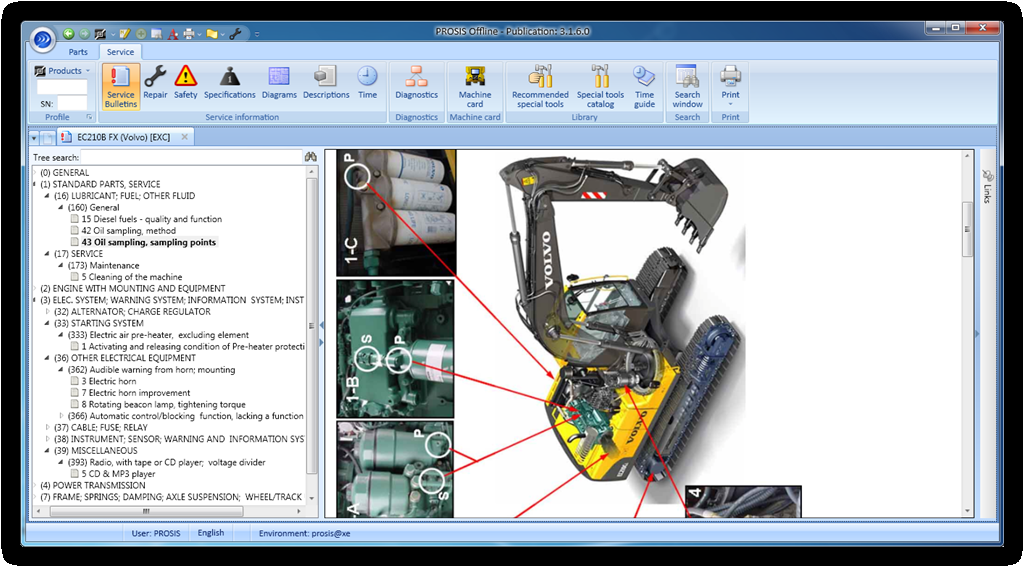Open '7 Electric horn improvement' document
1024x567 pixels.
click(x=136, y=393)
